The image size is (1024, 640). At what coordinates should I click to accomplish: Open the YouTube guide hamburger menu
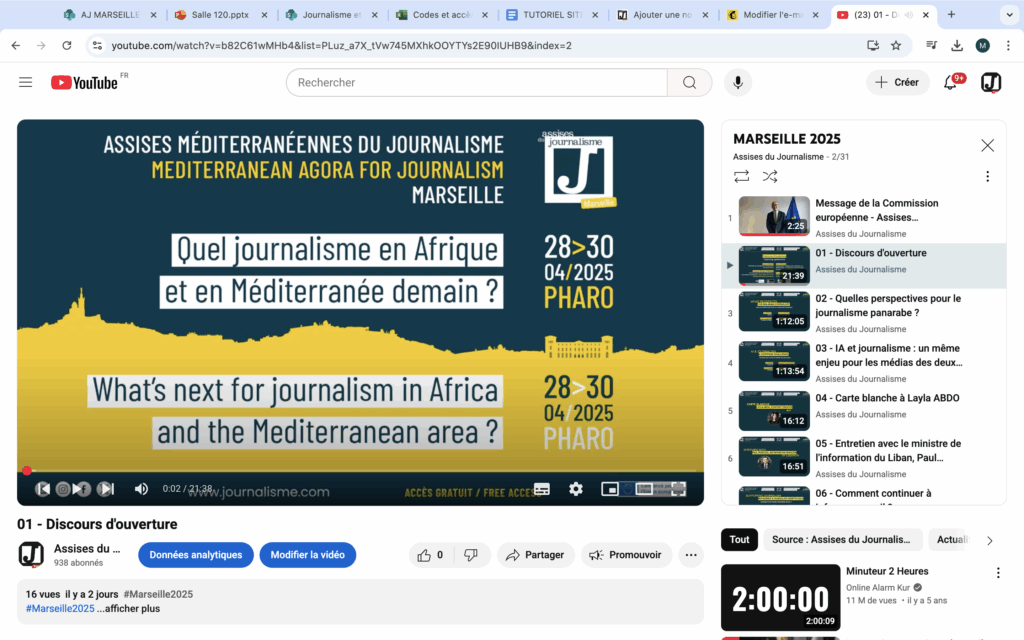pyautogui.click(x=25, y=82)
